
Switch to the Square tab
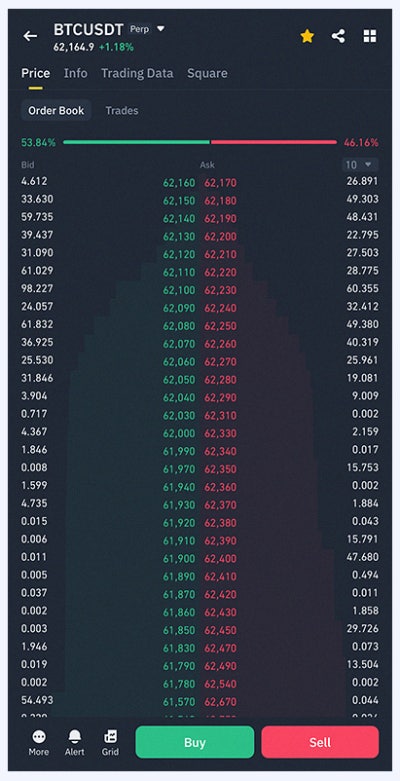click(207, 73)
